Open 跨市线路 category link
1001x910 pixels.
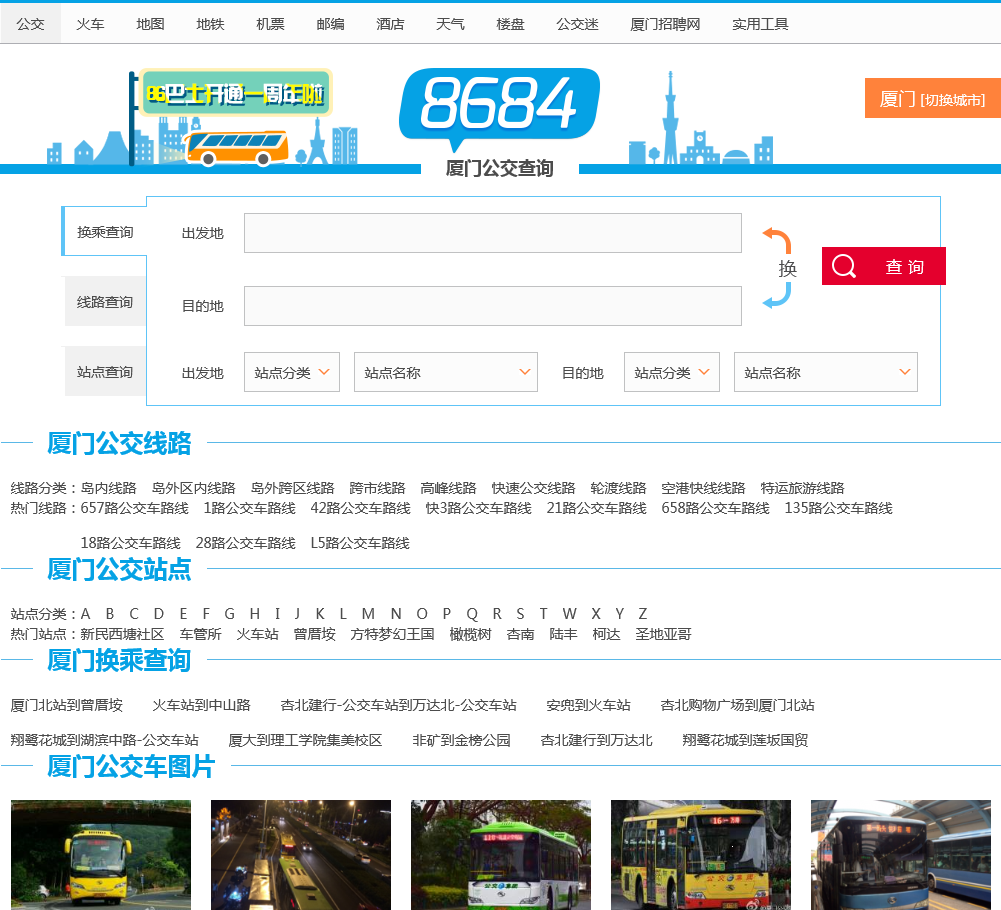tap(377, 488)
